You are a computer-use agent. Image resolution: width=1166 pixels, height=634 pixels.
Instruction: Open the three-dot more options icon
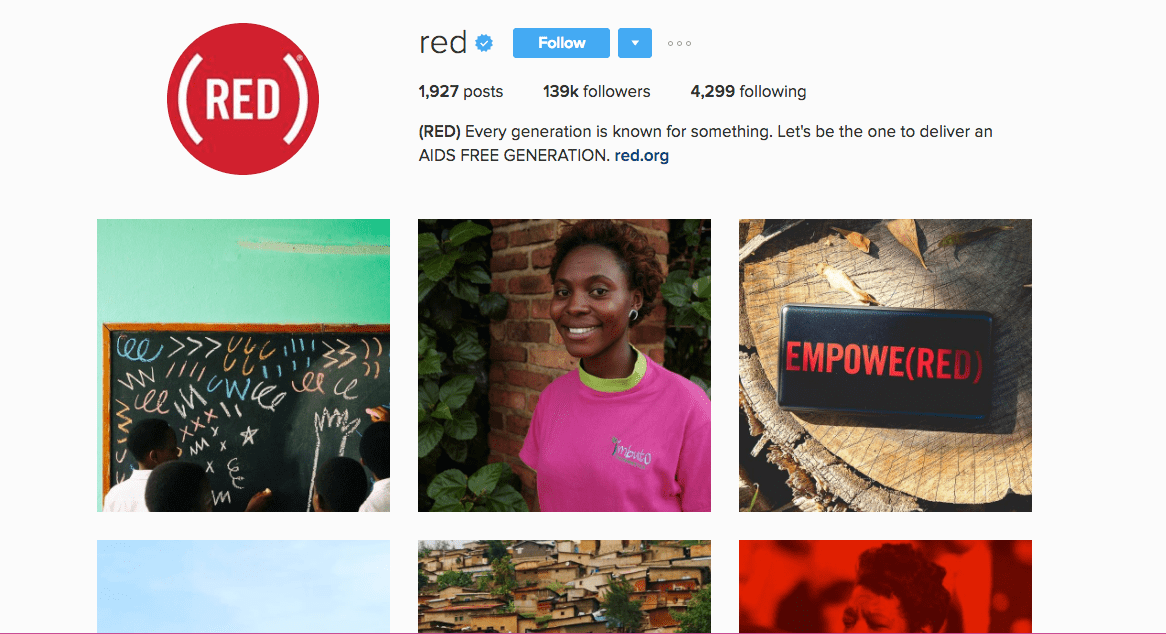click(679, 43)
